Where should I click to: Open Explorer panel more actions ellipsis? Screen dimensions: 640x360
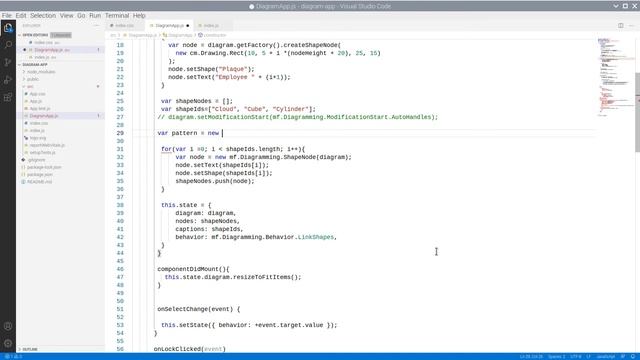(96, 25)
